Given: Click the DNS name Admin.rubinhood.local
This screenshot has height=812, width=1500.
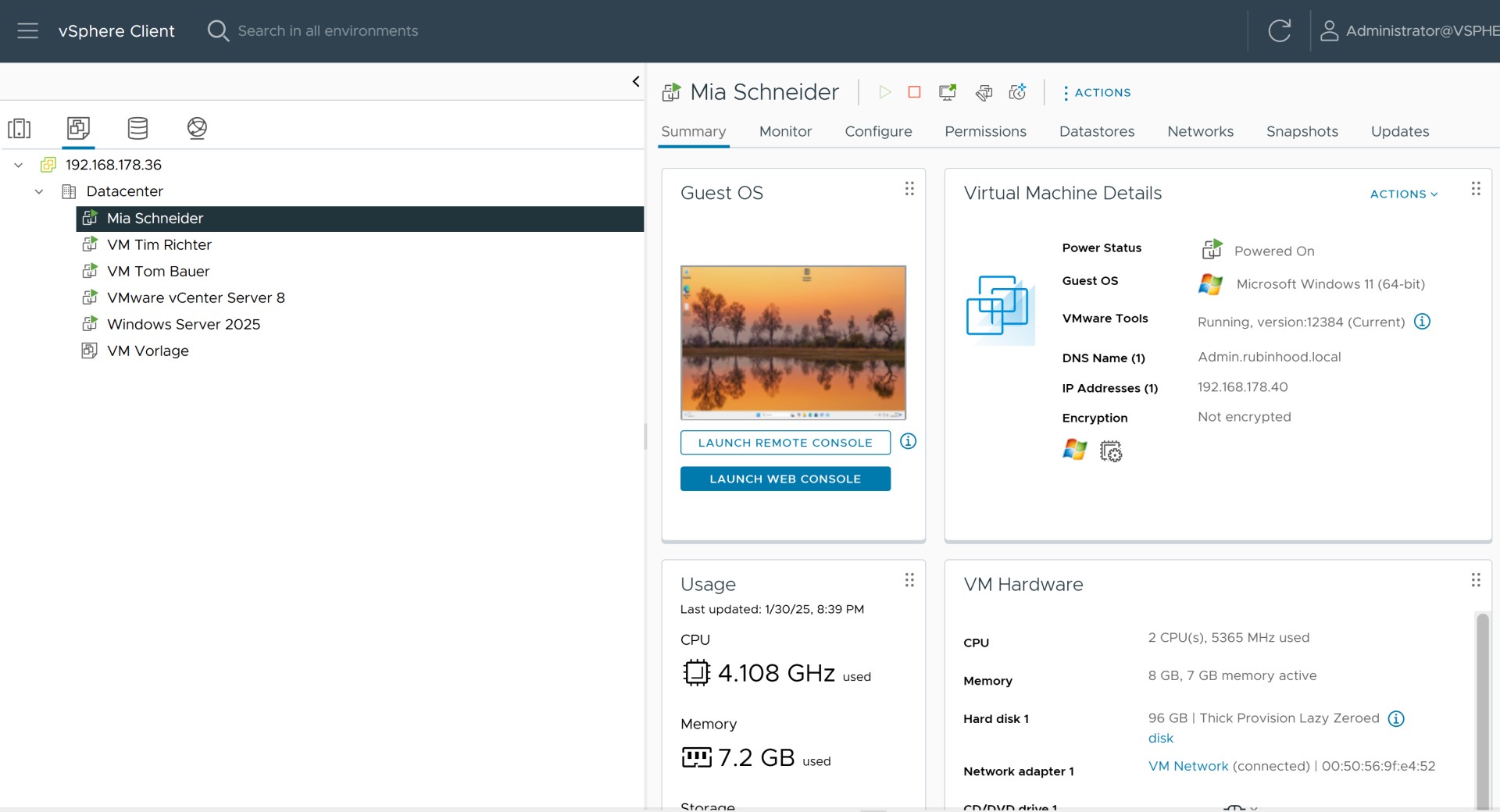Looking at the screenshot, I should point(1269,357).
